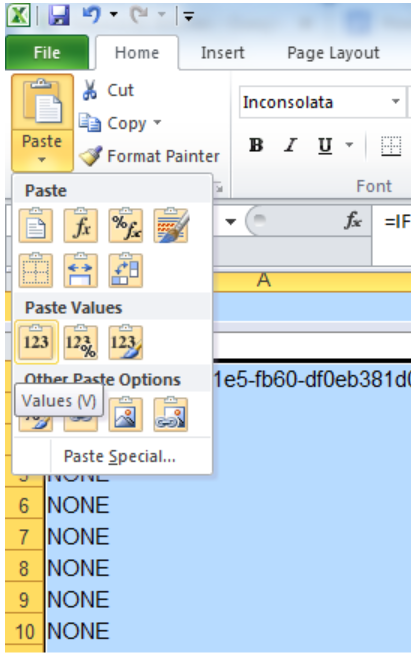Toggle Bold formatting

coord(256,145)
